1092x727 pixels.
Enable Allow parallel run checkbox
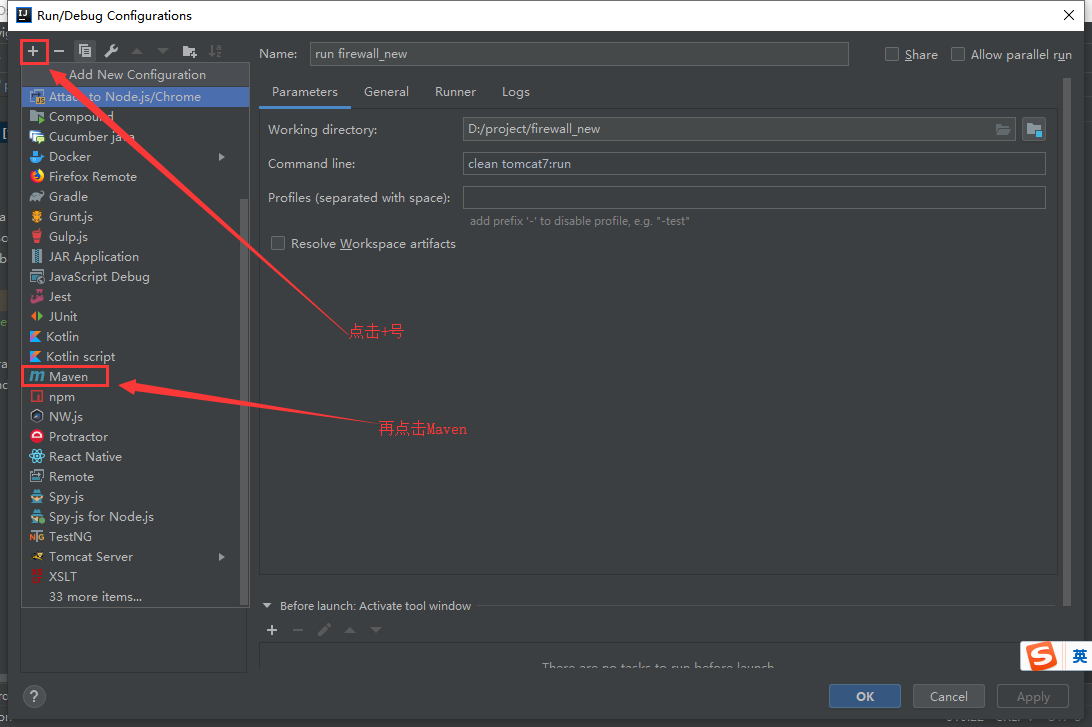tap(958, 54)
